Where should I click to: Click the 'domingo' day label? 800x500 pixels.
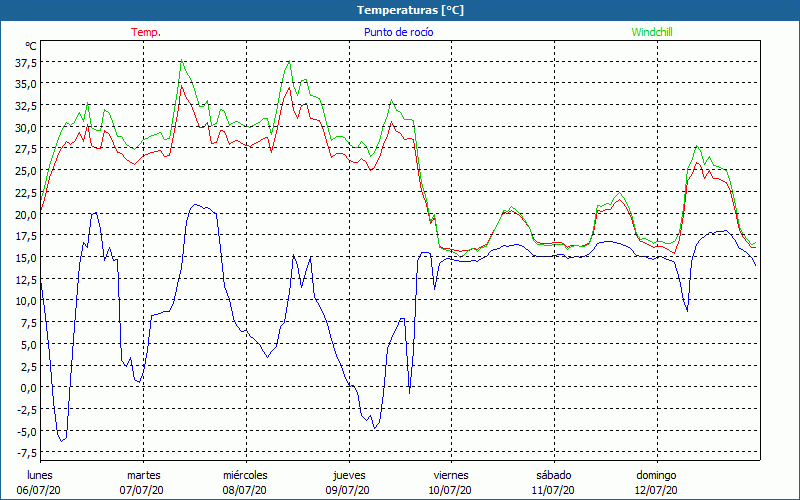point(656,475)
